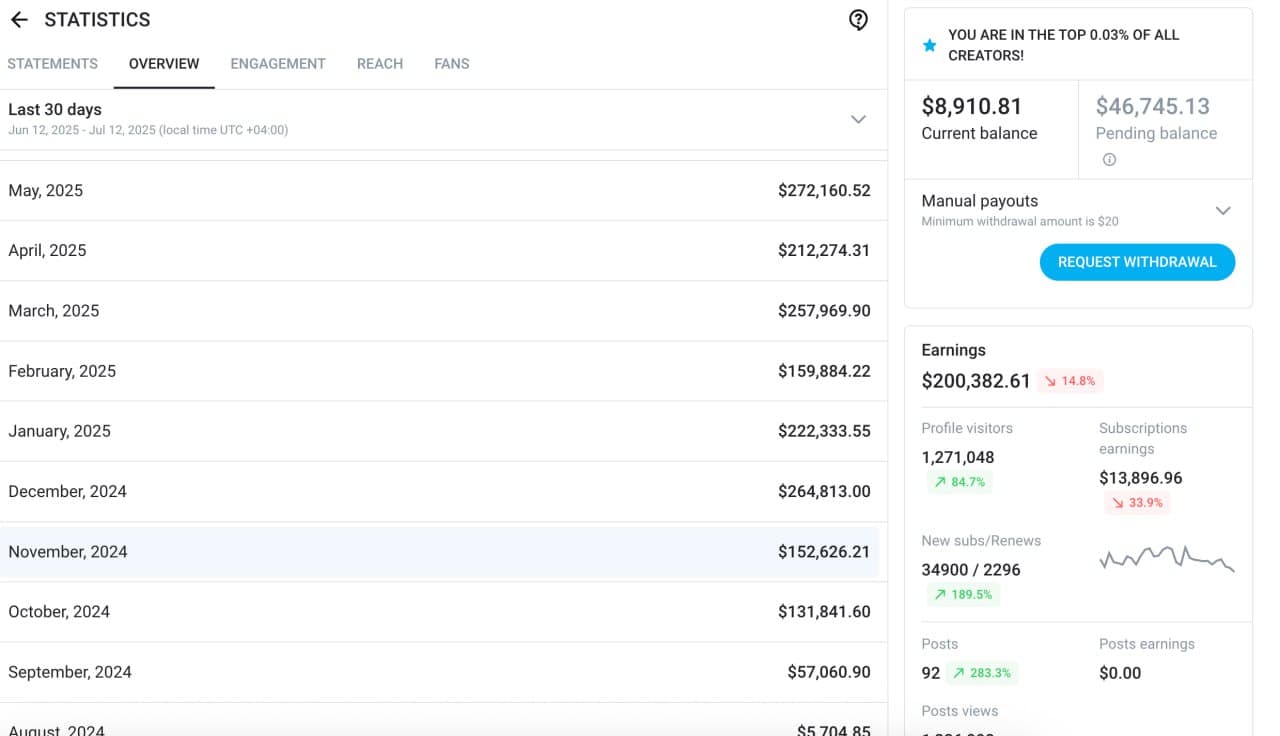Click the new subs 189.5% increase badge

(963, 594)
